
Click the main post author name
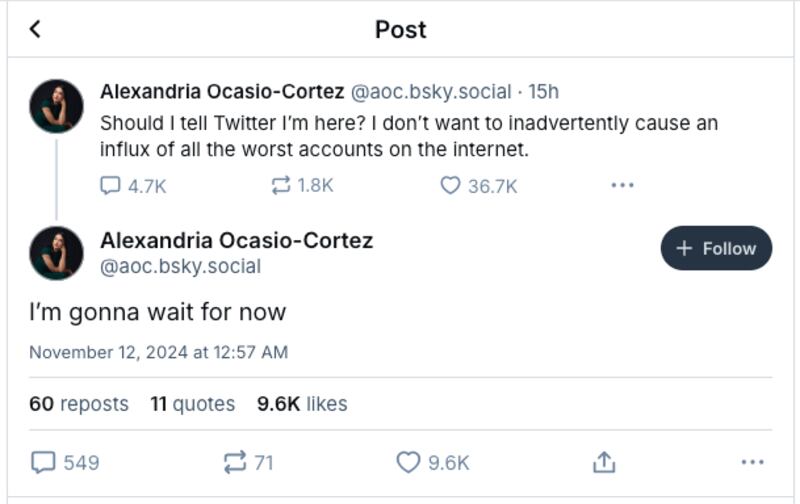coord(236,240)
